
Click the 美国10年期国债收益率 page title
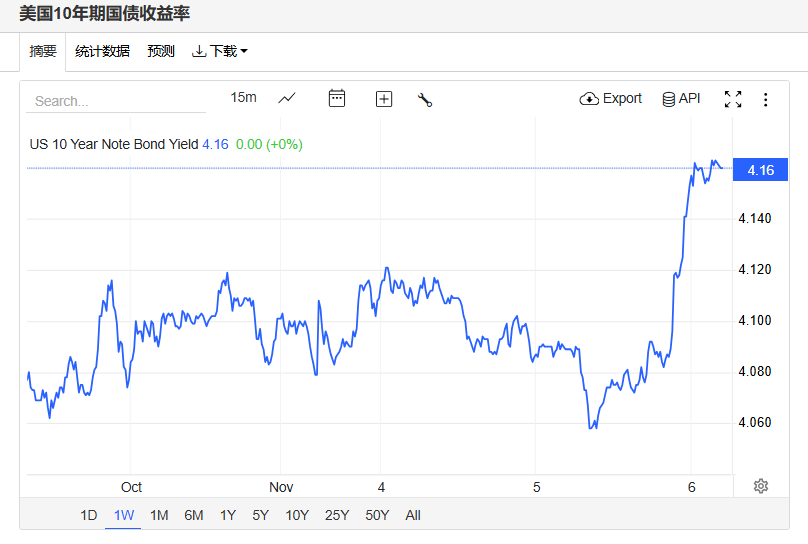pos(105,13)
